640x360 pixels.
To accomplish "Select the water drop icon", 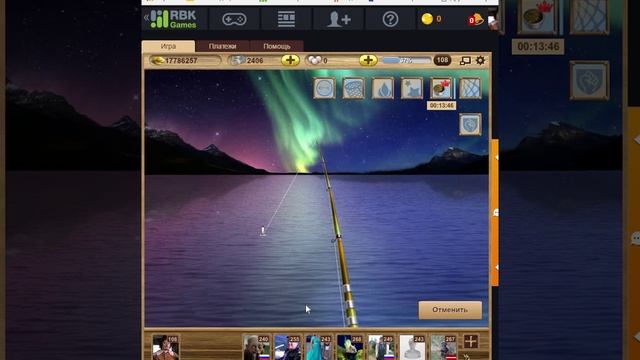I will (383, 88).
